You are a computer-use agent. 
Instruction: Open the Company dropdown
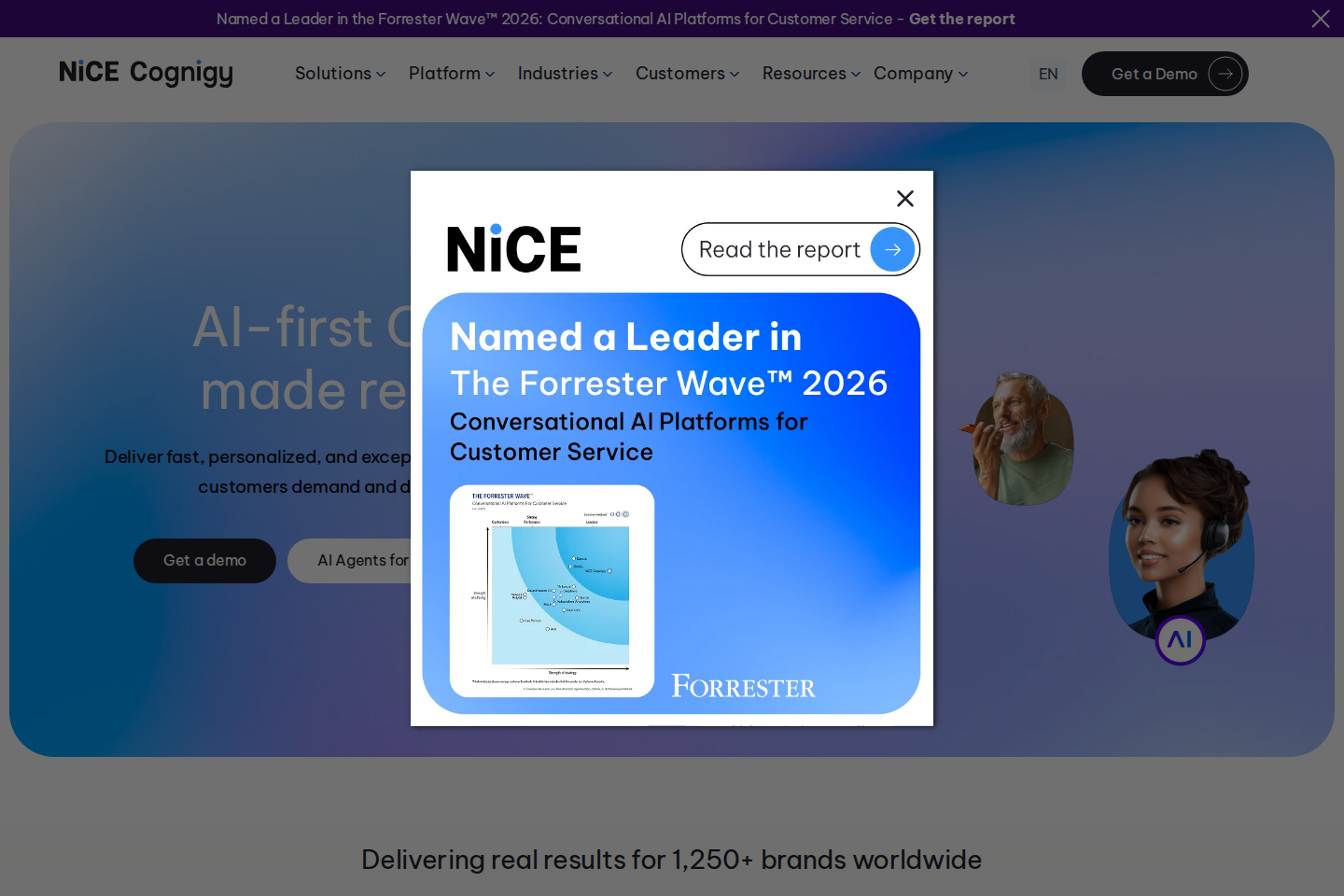coord(920,74)
